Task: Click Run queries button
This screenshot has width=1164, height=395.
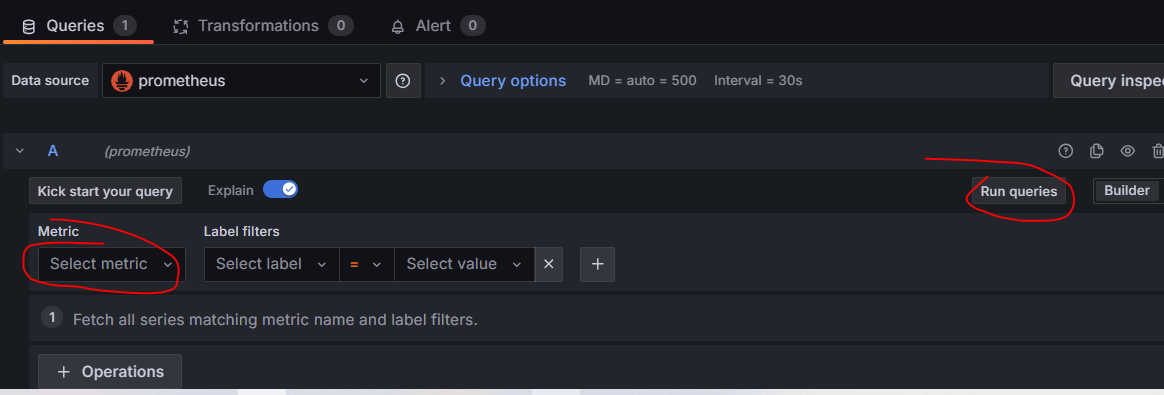Action: (1018, 192)
